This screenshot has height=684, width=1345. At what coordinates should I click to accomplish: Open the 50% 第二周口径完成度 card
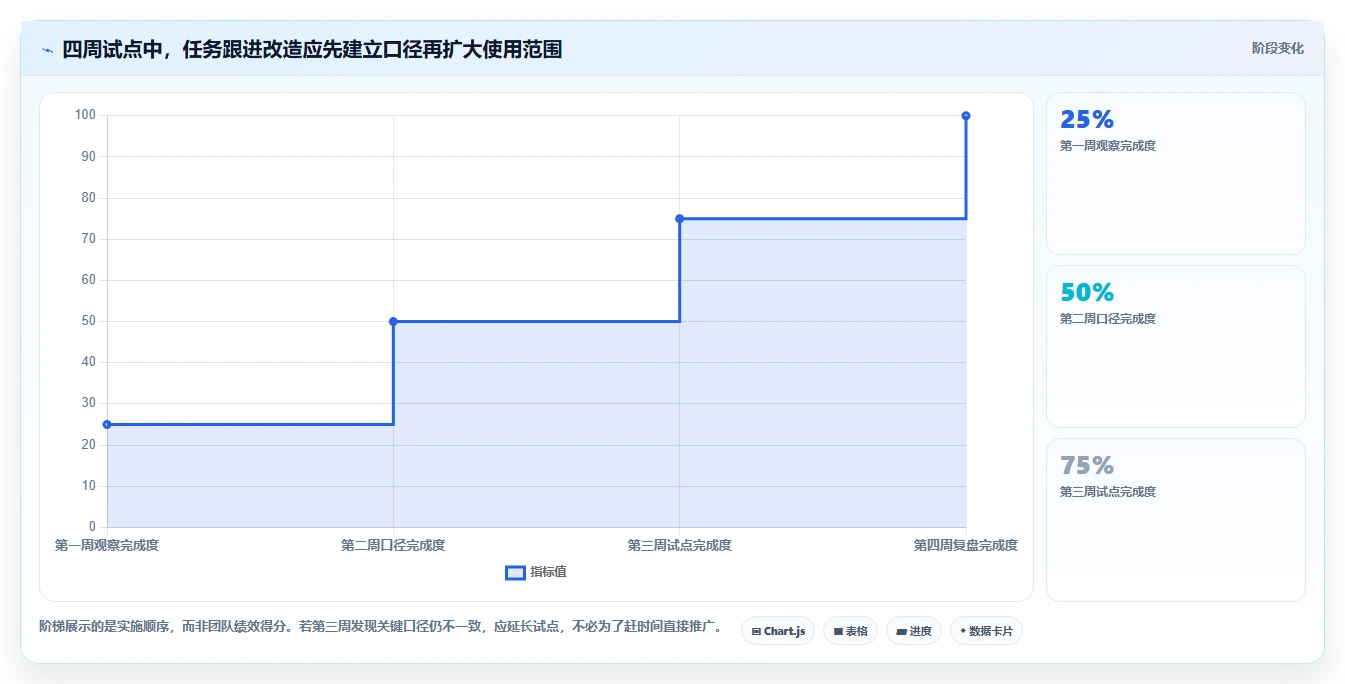pyautogui.click(x=1176, y=347)
